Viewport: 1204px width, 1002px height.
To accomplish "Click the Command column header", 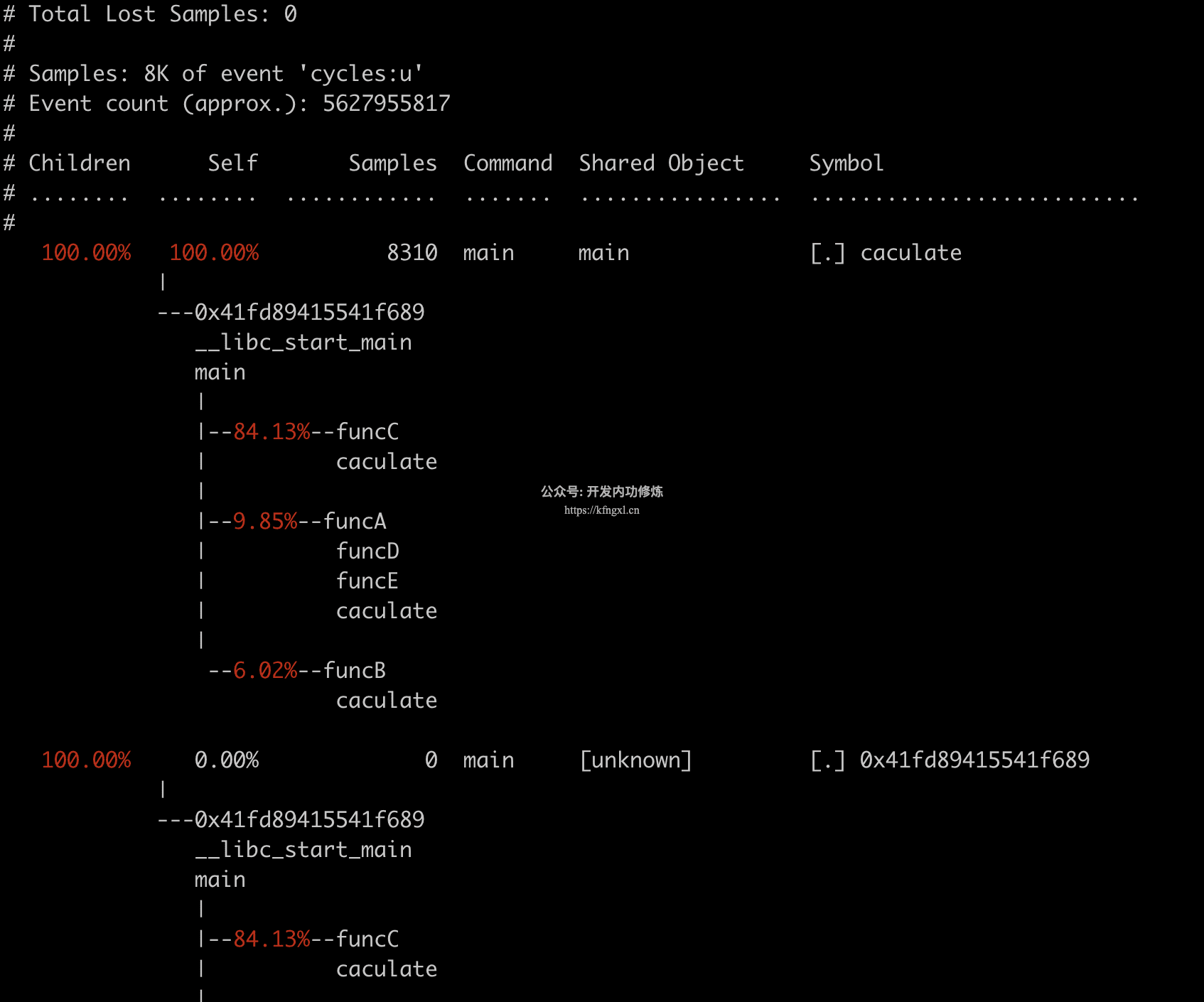I will [507, 163].
